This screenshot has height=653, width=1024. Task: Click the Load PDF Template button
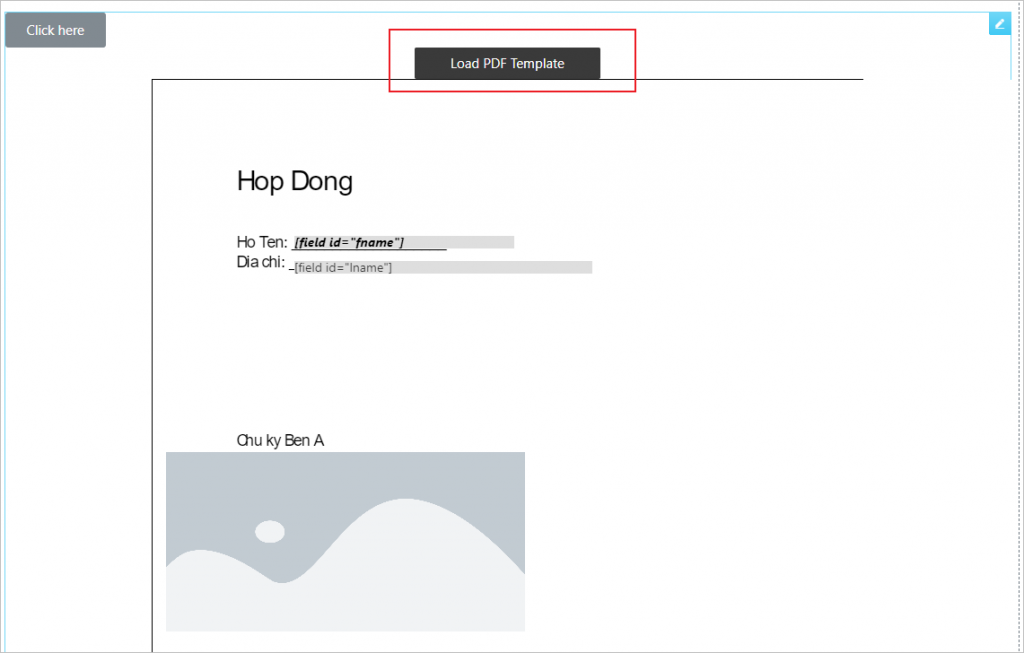pyautogui.click(x=507, y=63)
